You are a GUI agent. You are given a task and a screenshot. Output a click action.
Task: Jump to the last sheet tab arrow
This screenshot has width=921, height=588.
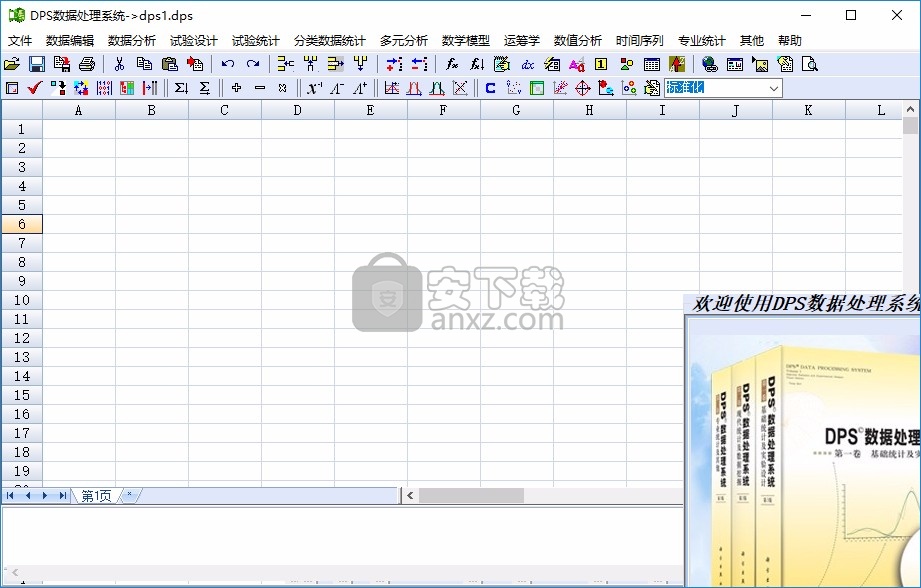[x=62, y=496]
